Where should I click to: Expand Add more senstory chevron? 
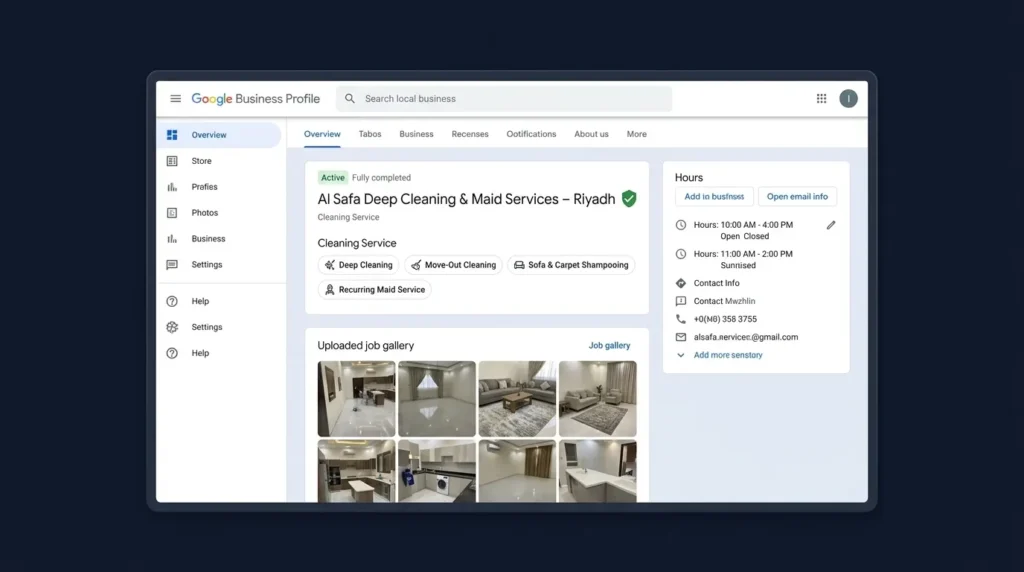[680, 355]
